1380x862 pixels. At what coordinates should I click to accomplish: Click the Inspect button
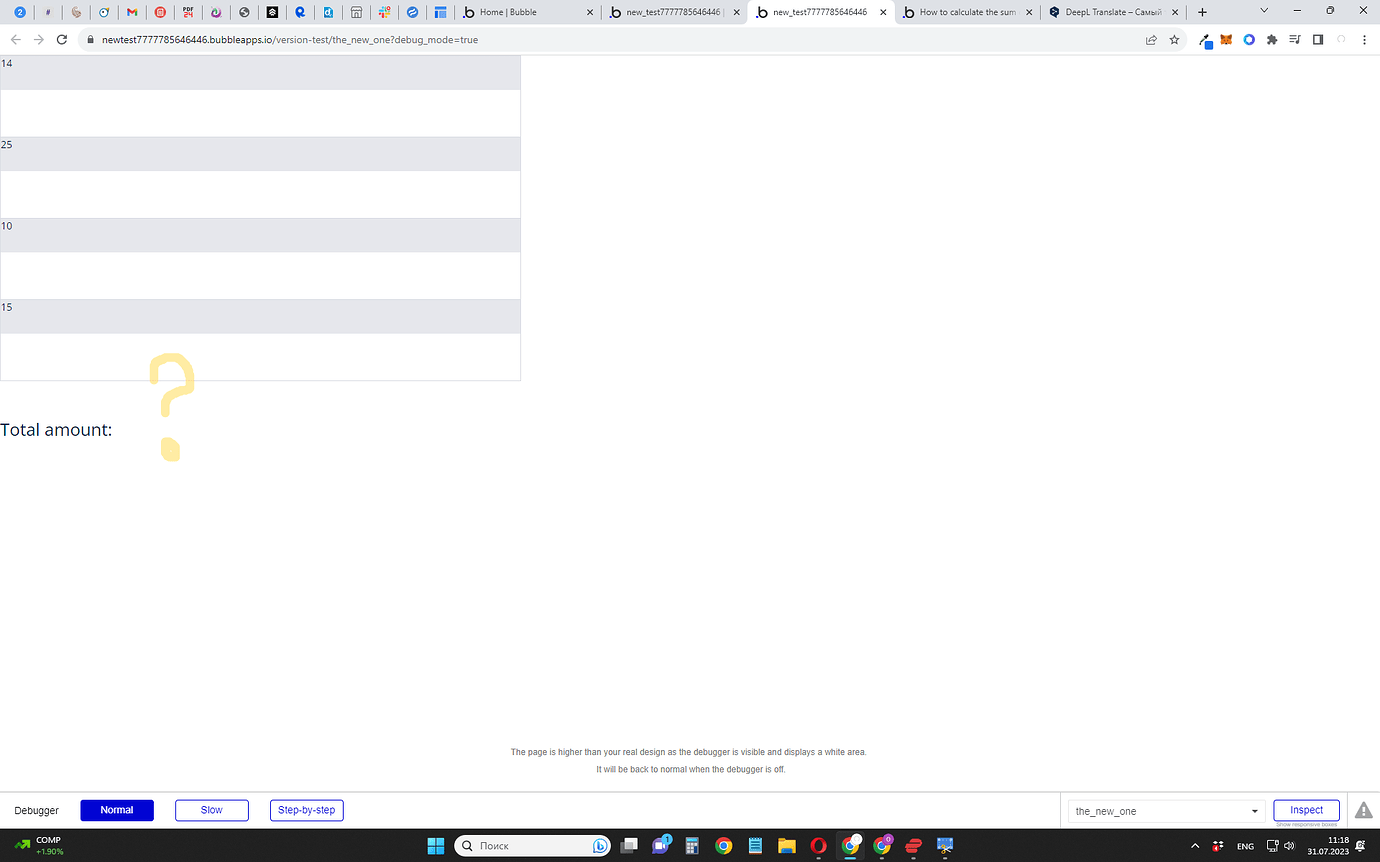(1306, 810)
